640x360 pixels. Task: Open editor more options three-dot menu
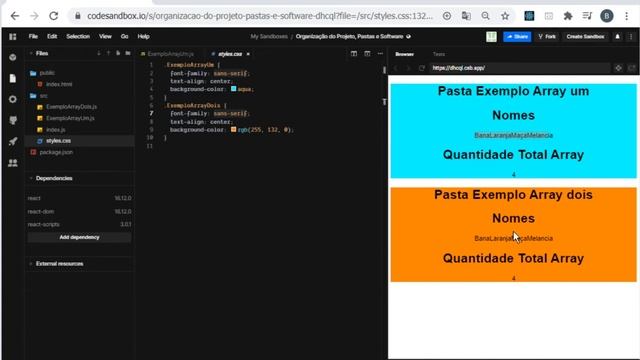pyautogui.click(x=380, y=54)
